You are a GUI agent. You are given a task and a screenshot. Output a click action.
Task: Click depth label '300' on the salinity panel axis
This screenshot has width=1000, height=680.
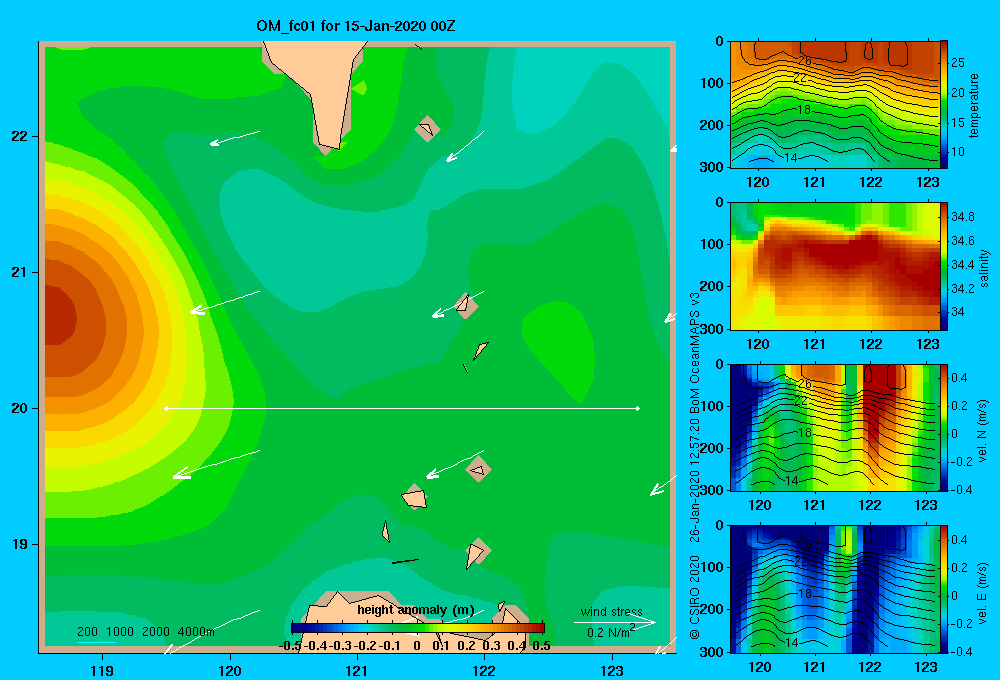tap(713, 329)
